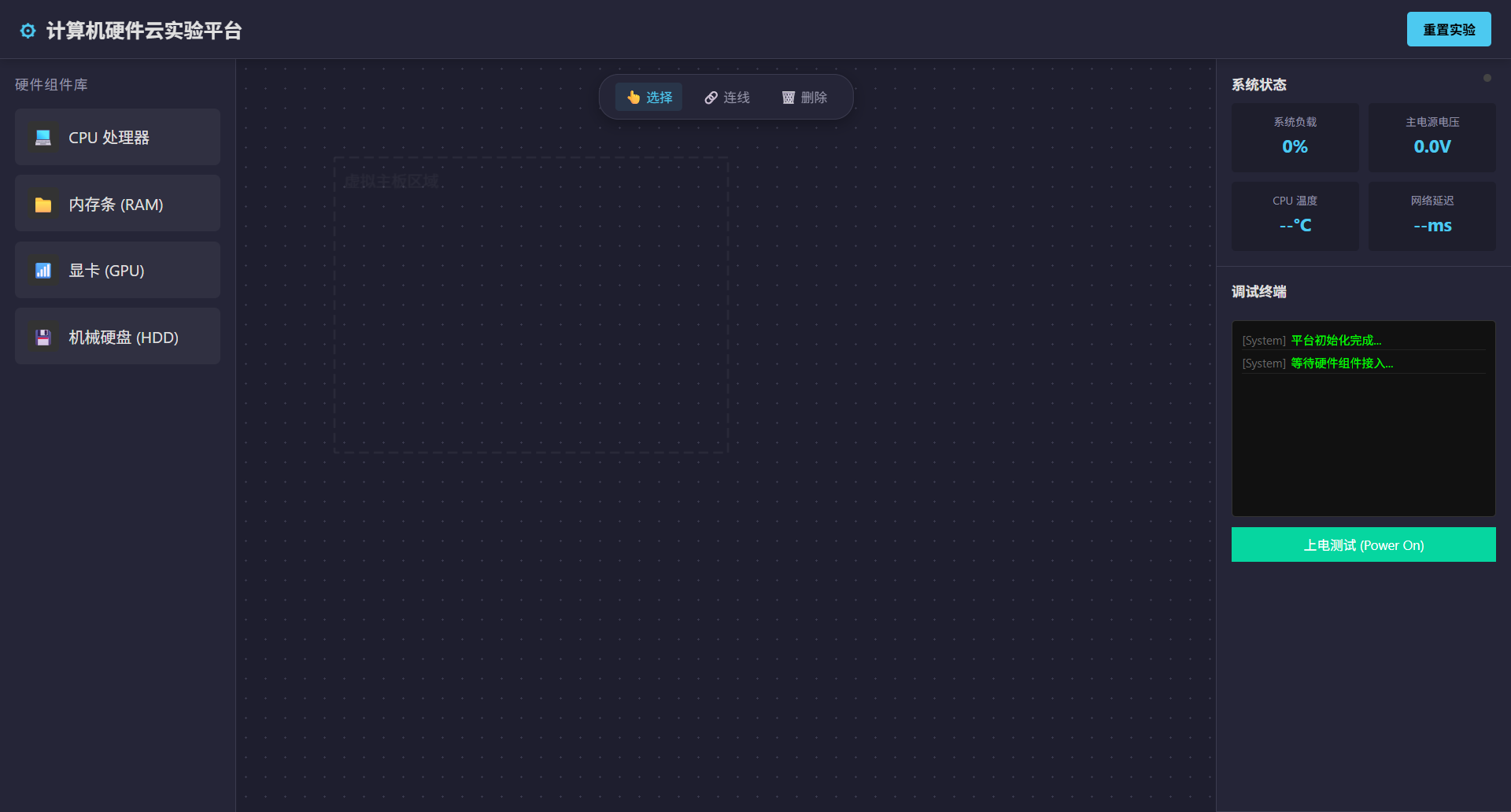Click the pointing hand select icon
Viewport: 1511px width, 812px height.
tap(634, 97)
